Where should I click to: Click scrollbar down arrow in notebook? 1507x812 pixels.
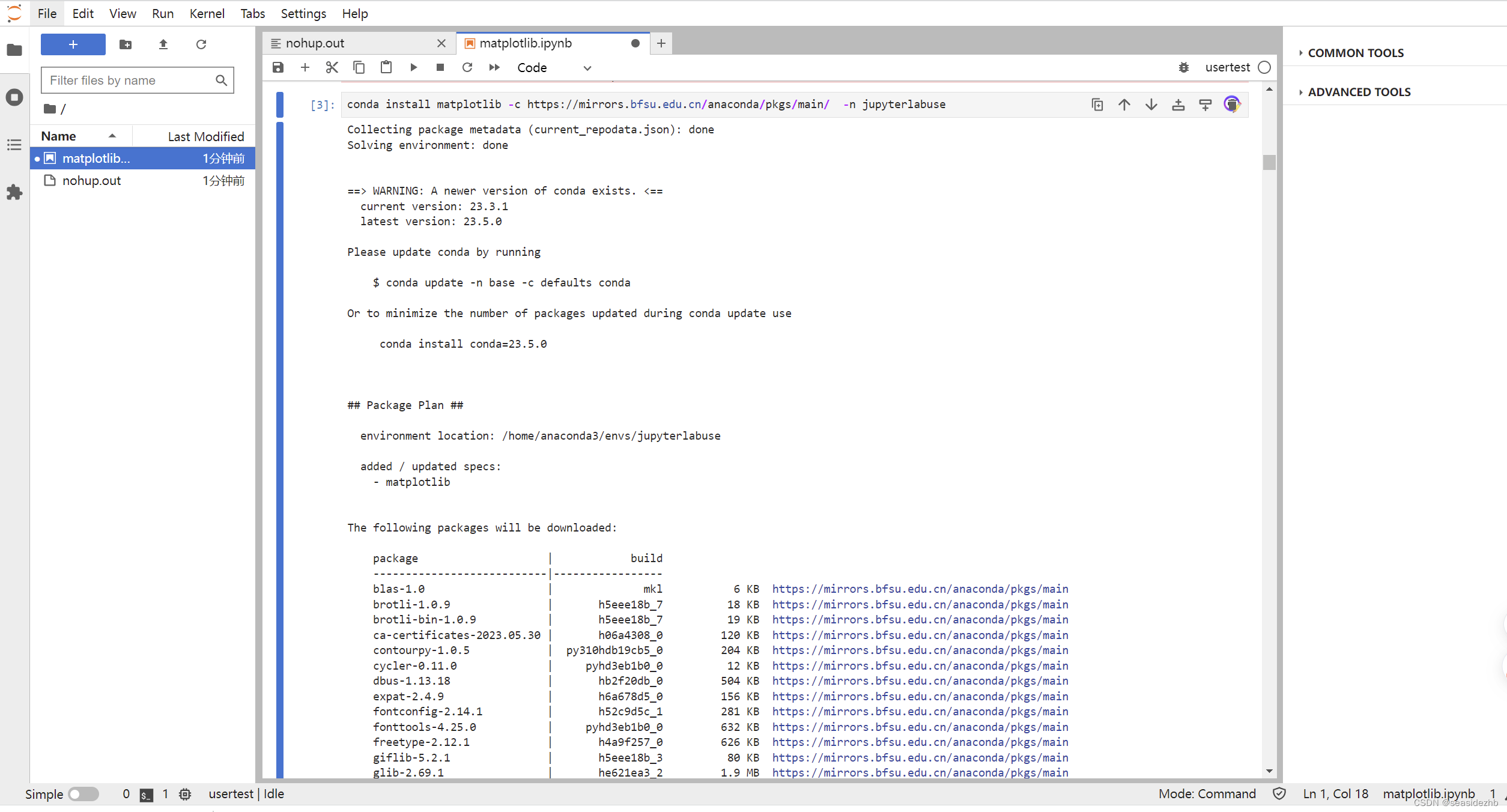tap(1269, 771)
